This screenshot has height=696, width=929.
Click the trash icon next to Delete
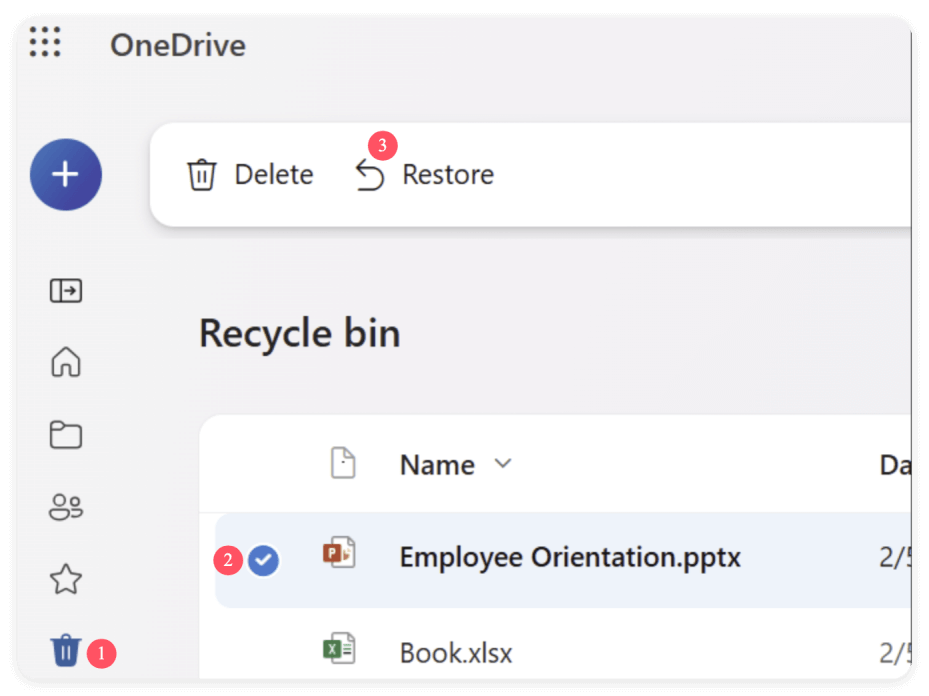point(202,174)
